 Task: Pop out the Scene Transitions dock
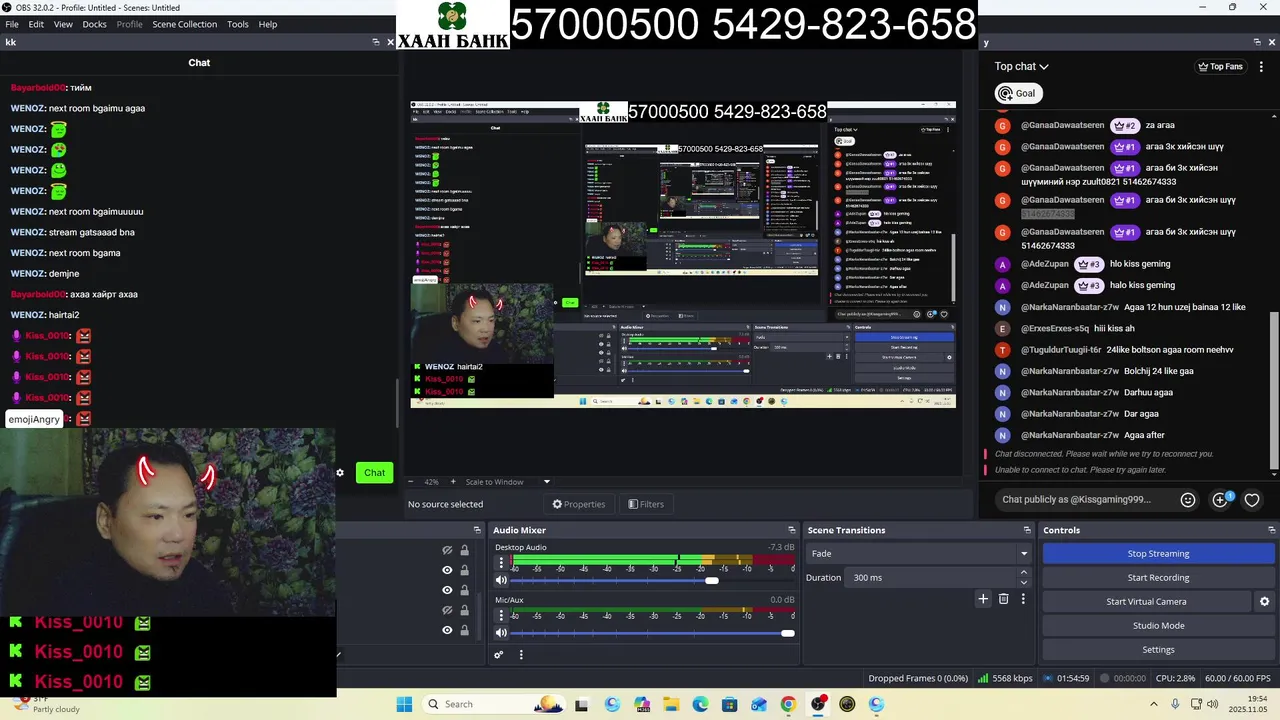click(x=1027, y=530)
